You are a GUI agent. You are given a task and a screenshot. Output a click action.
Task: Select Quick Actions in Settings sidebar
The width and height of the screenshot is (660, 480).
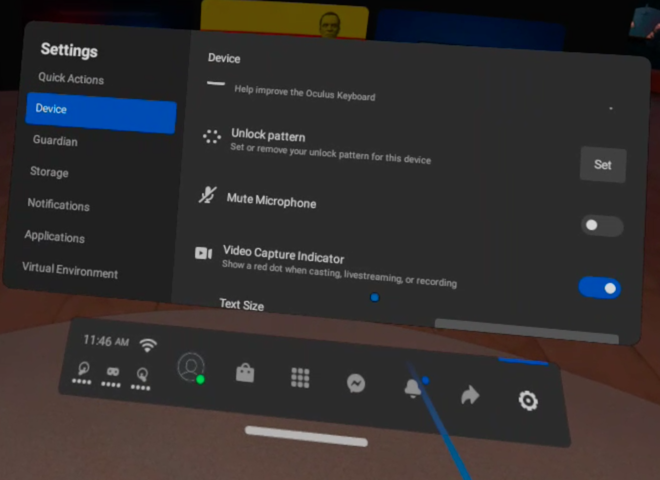point(71,79)
